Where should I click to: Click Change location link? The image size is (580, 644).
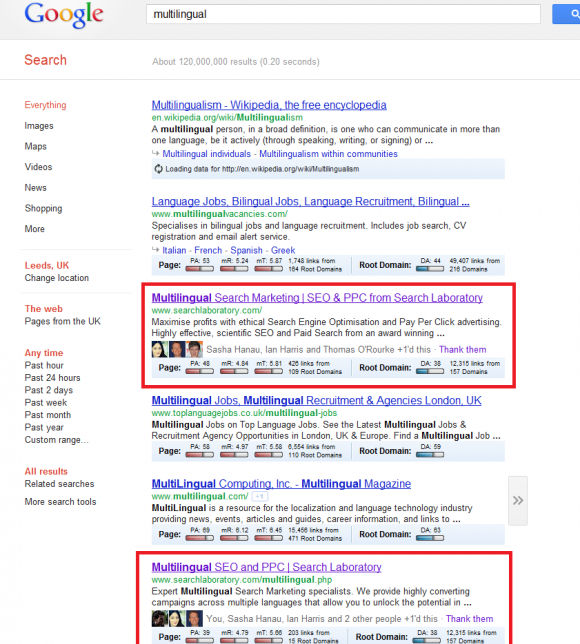click(x=57, y=278)
